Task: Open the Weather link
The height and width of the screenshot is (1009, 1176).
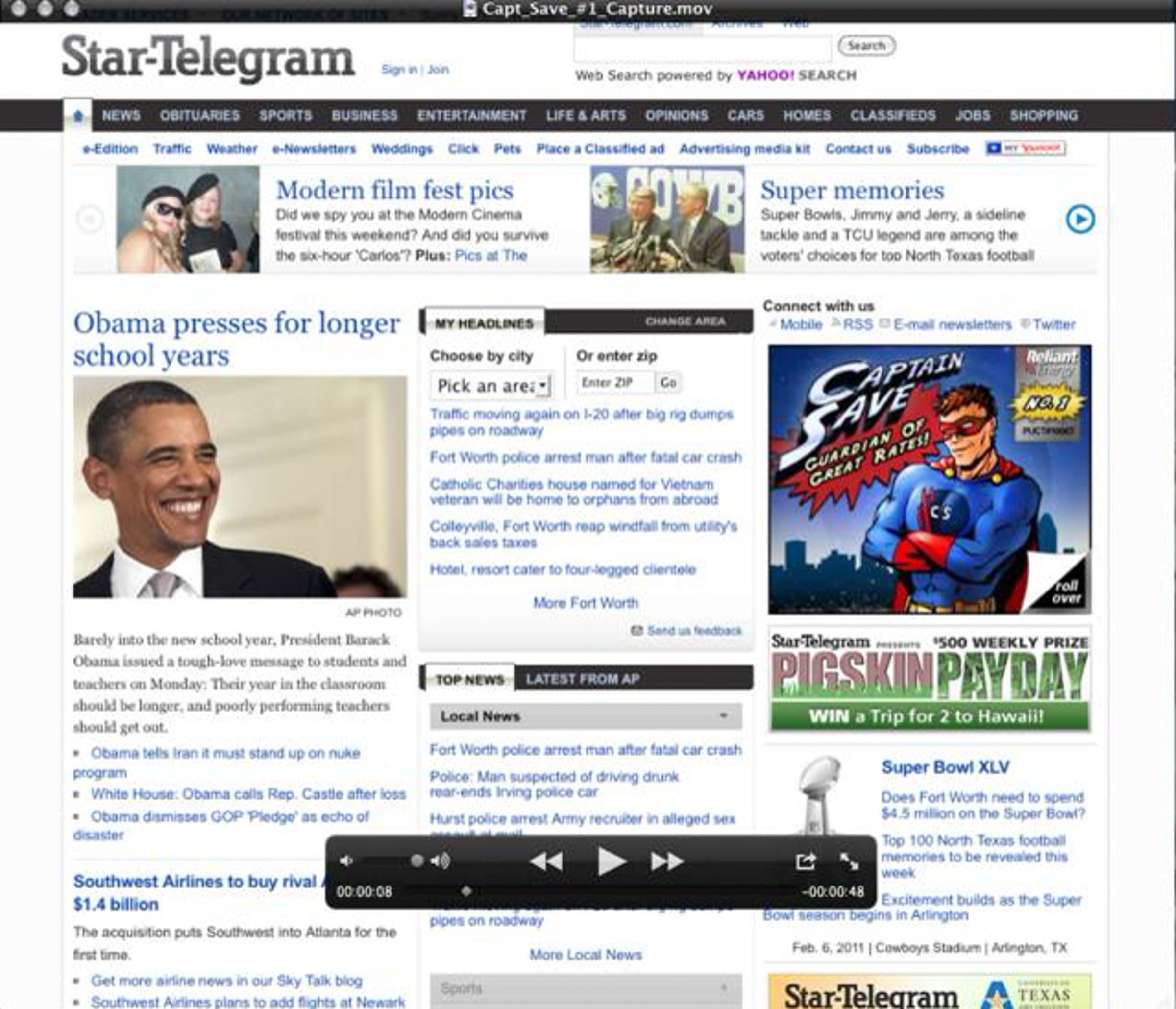Action: 232,148
